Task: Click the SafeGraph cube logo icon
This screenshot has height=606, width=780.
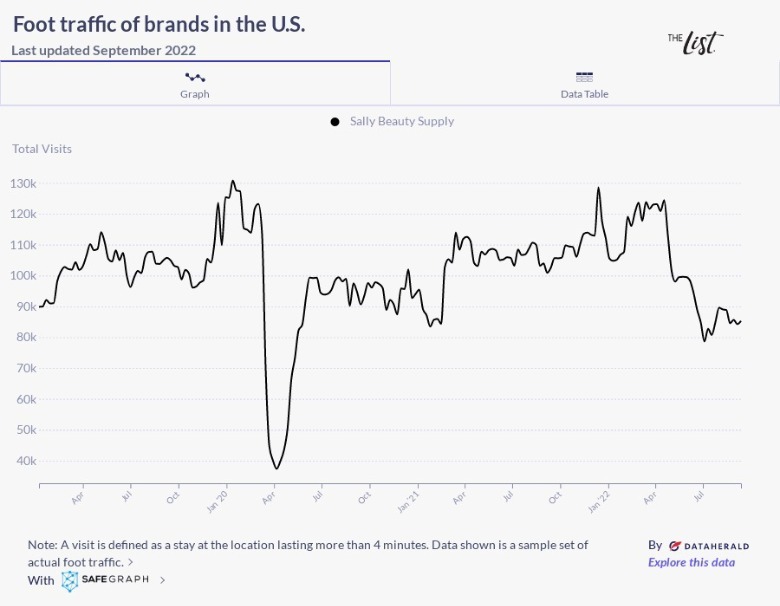Action: 70,580
